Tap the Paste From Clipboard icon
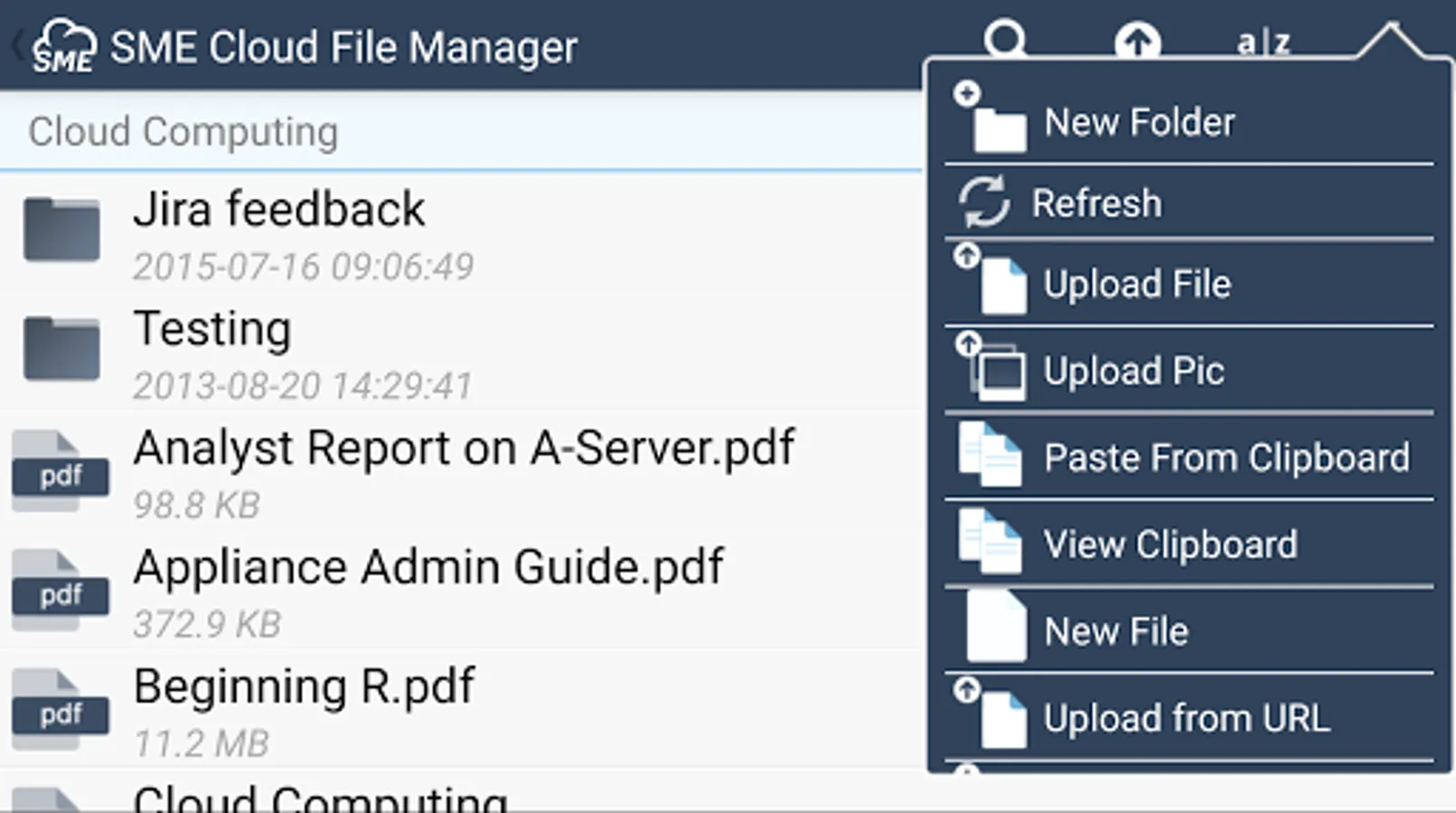Screen dimensions: 1456x813 pos(991,456)
